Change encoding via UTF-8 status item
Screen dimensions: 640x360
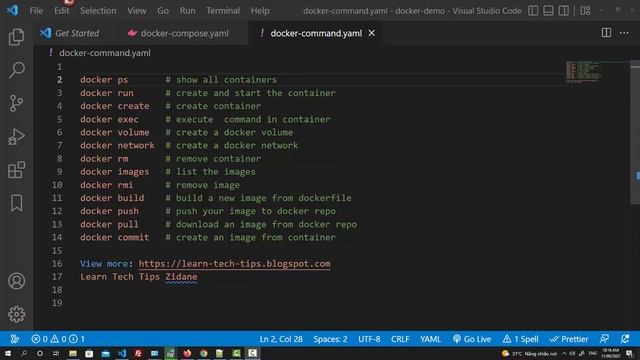click(369, 339)
